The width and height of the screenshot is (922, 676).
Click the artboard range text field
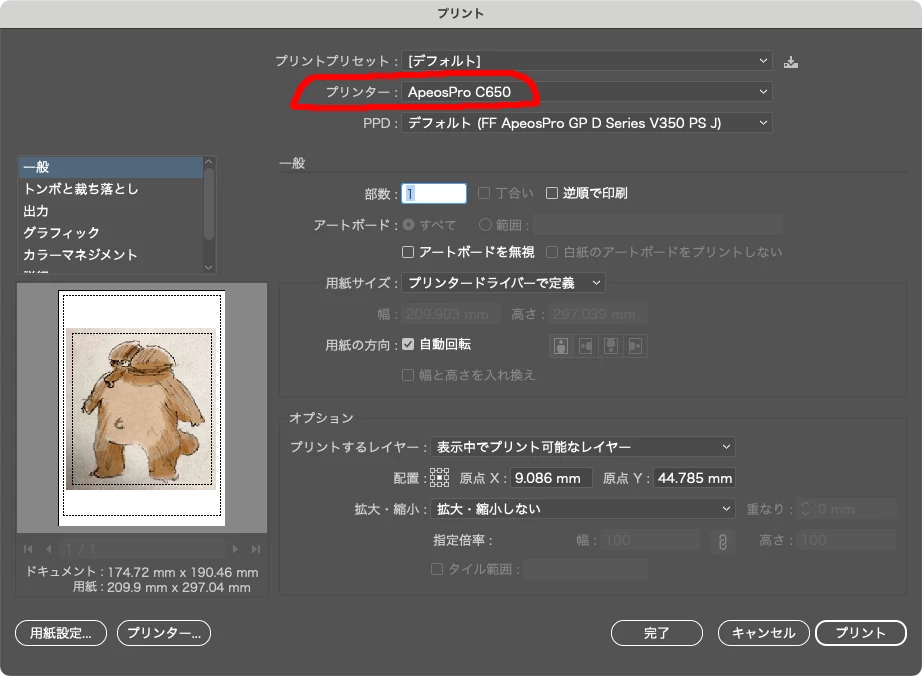coord(658,225)
